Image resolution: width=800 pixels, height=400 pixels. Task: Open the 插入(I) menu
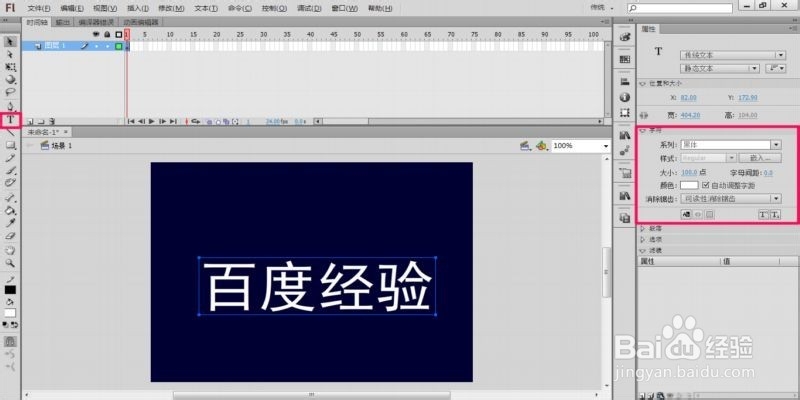click(x=138, y=8)
